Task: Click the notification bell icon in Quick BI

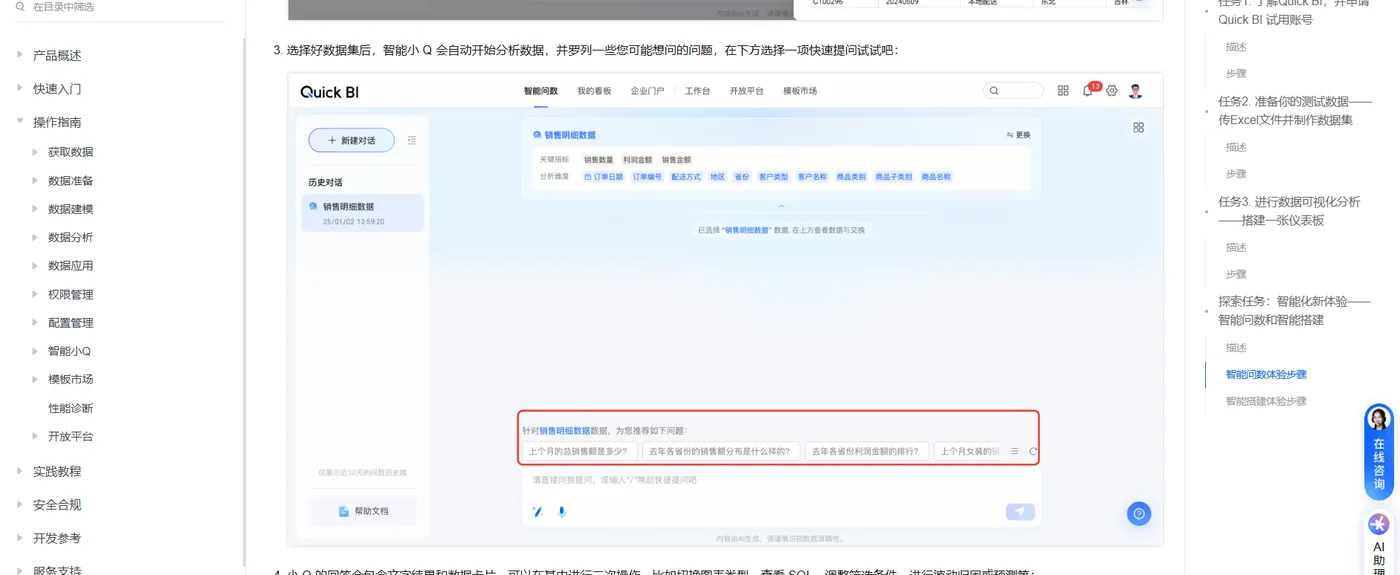Action: coord(1088,91)
